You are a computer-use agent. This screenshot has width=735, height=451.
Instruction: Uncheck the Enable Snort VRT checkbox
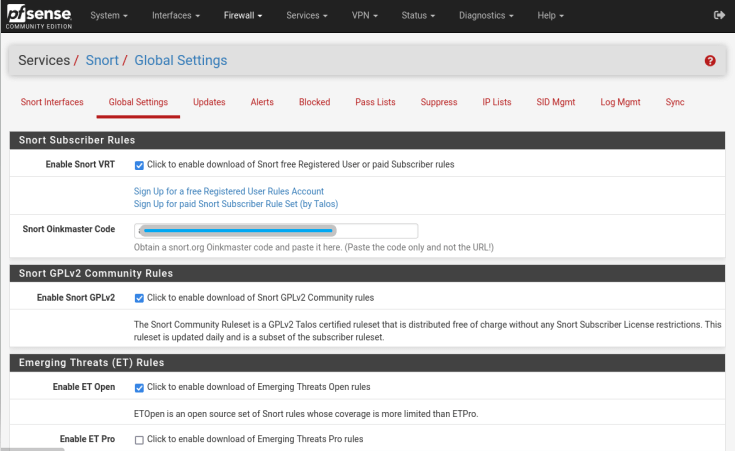click(x=139, y=165)
